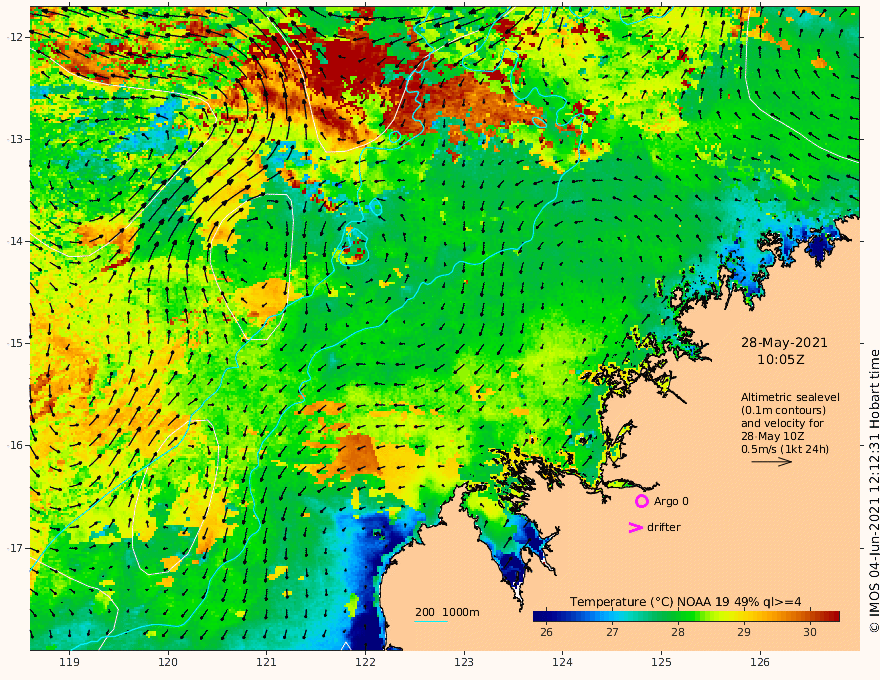Click the '200 1000m' depth label
The image size is (880, 680).
click(x=447, y=612)
